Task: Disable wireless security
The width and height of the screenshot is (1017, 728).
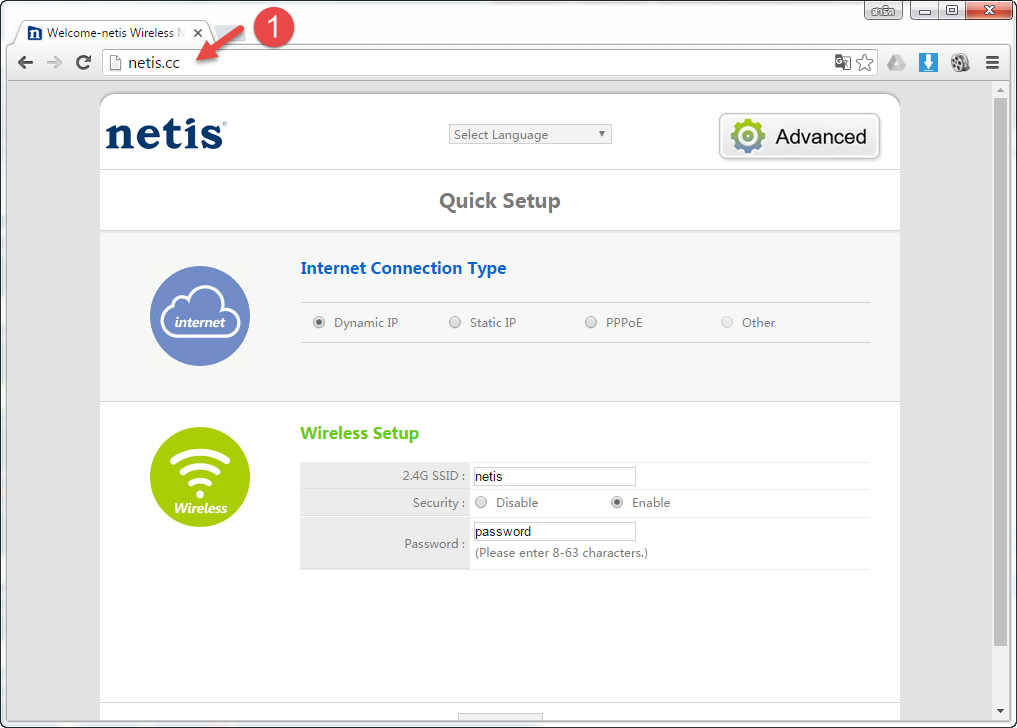Action: [x=481, y=502]
